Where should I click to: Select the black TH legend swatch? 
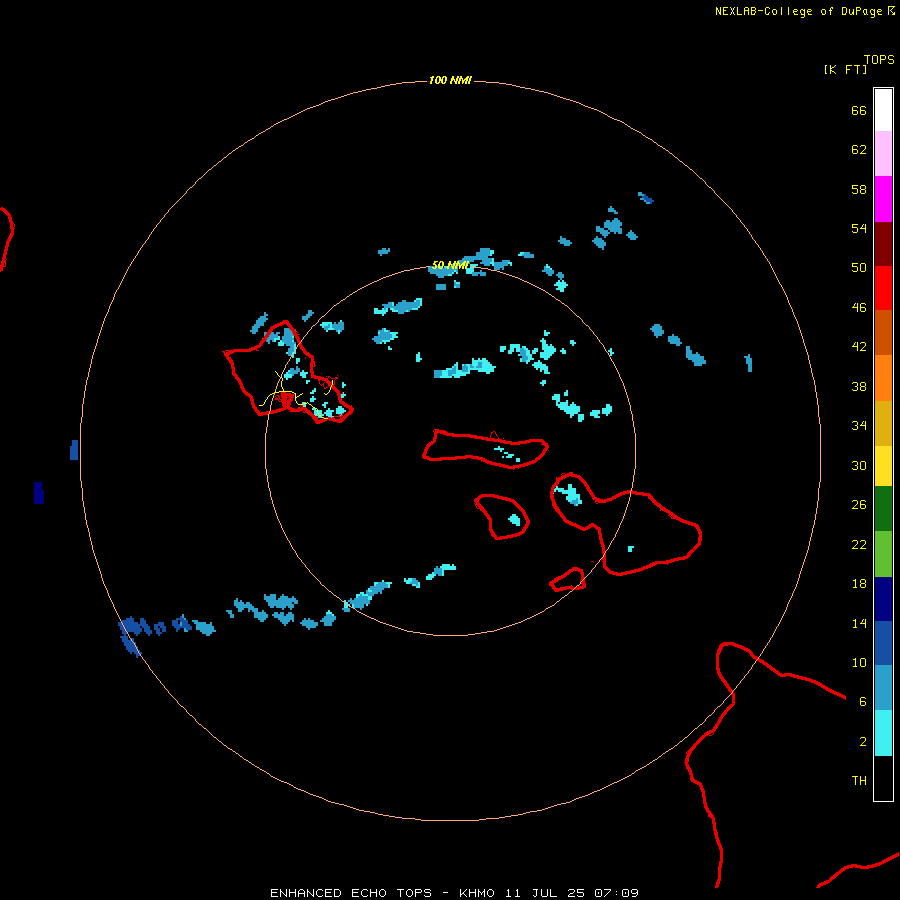click(883, 778)
